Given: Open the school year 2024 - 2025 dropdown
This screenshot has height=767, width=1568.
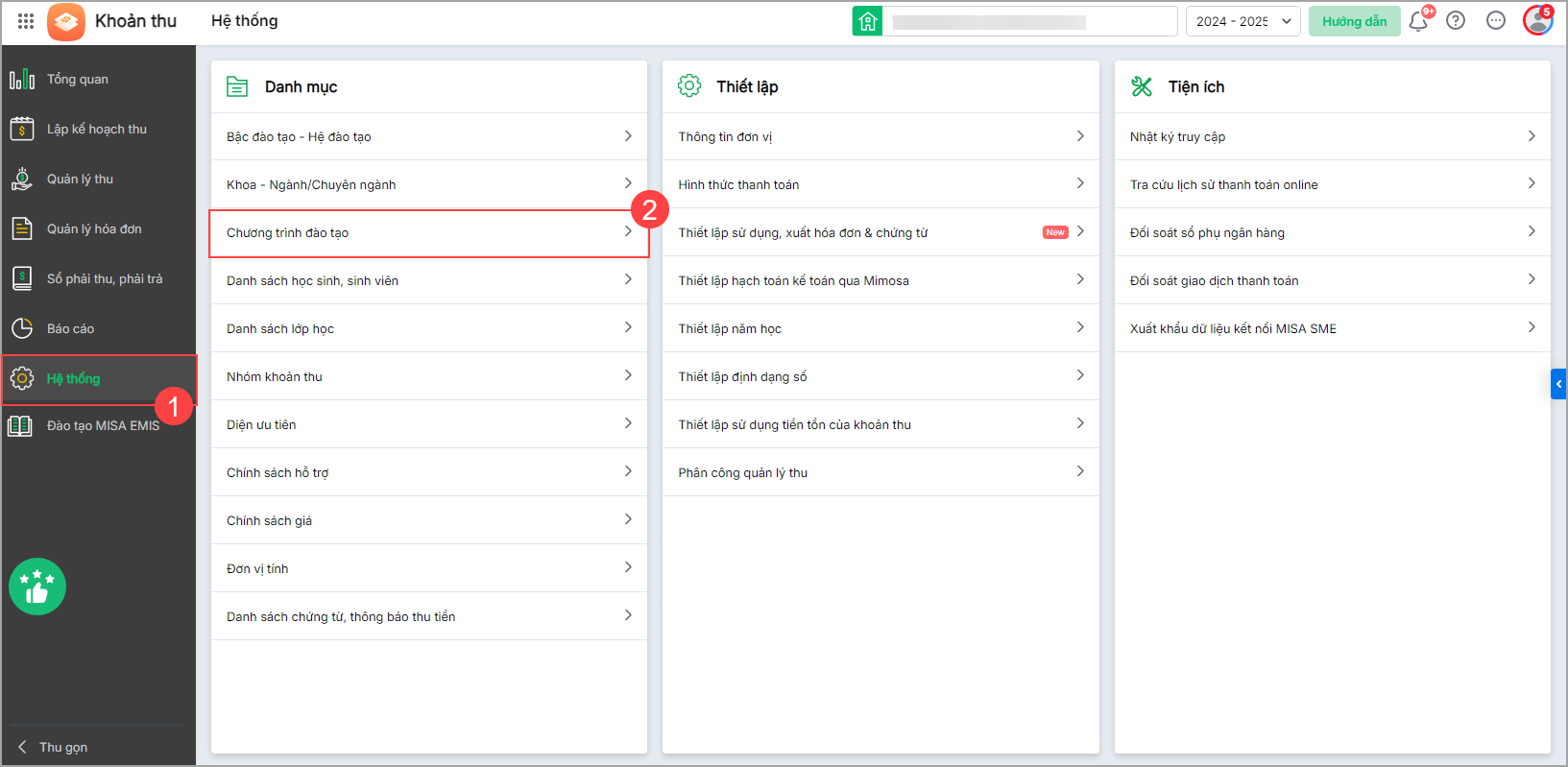Looking at the screenshot, I should tap(1242, 21).
